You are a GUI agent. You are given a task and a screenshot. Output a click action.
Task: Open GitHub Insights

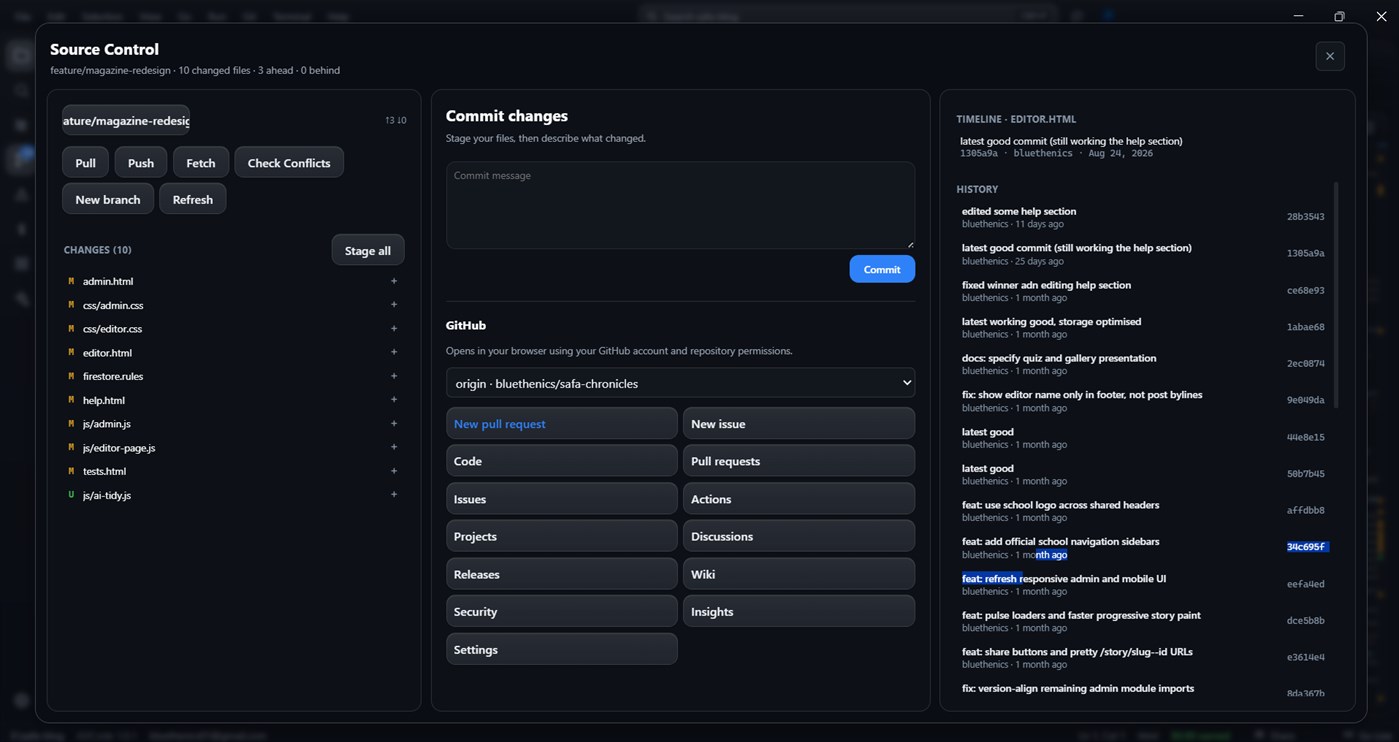(x=799, y=611)
